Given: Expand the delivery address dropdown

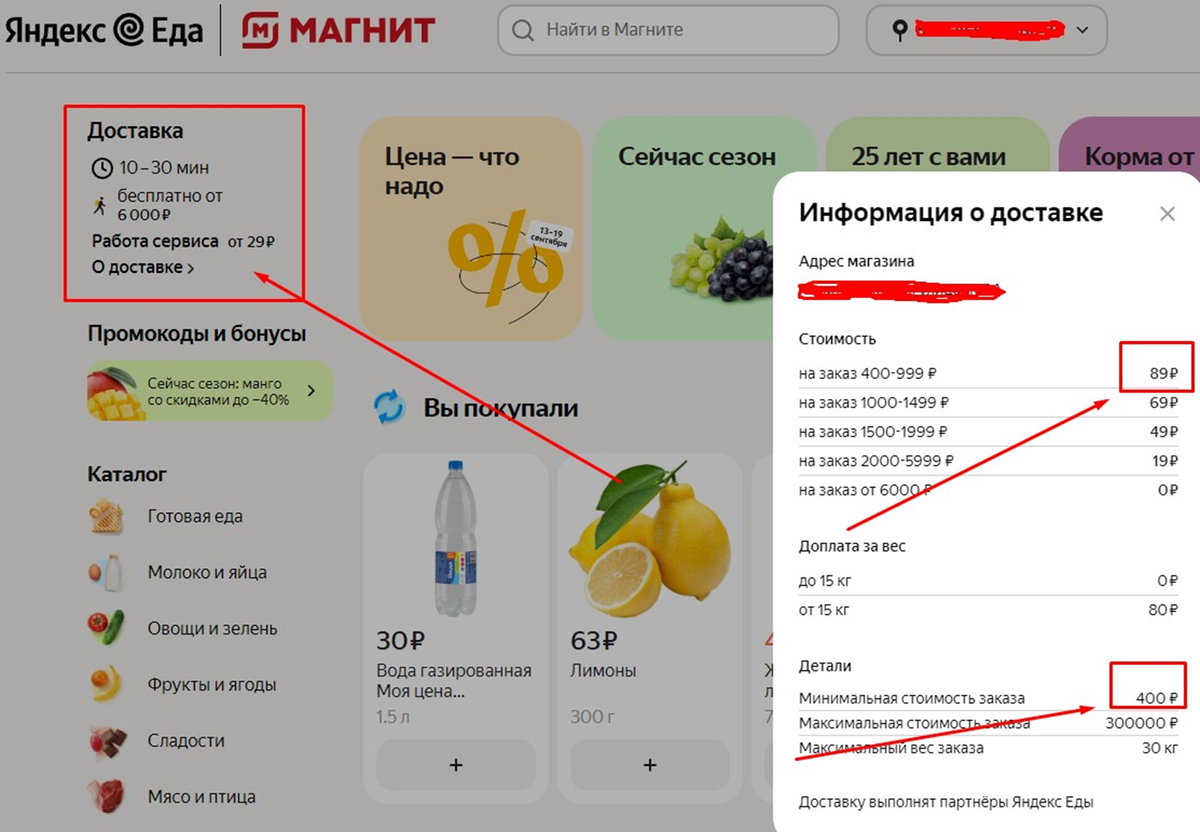Looking at the screenshot, I should tap(1083, 30).
